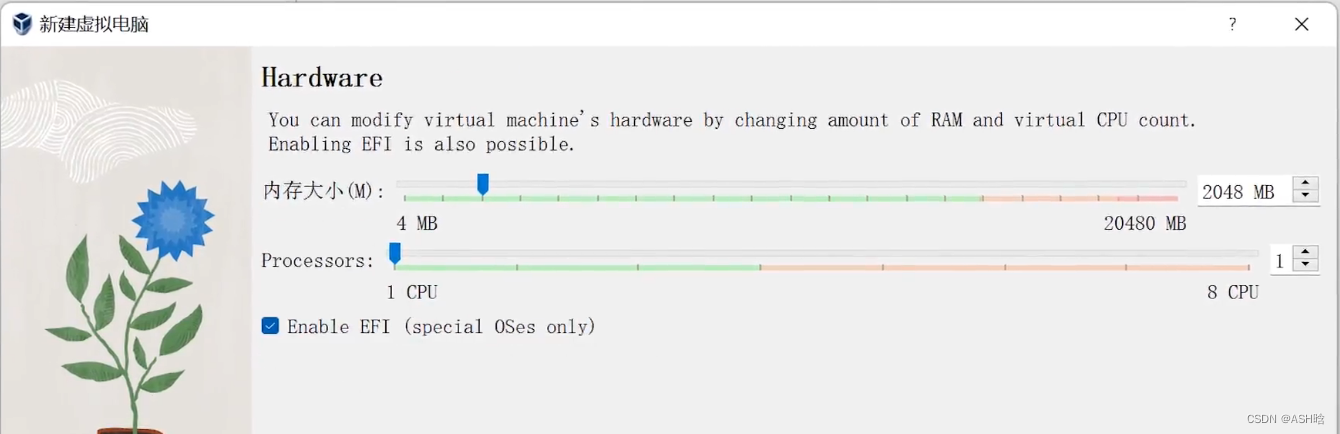Increase processor count with the up arrow
Screen dimensions: 1340x434
[1305, 253]
